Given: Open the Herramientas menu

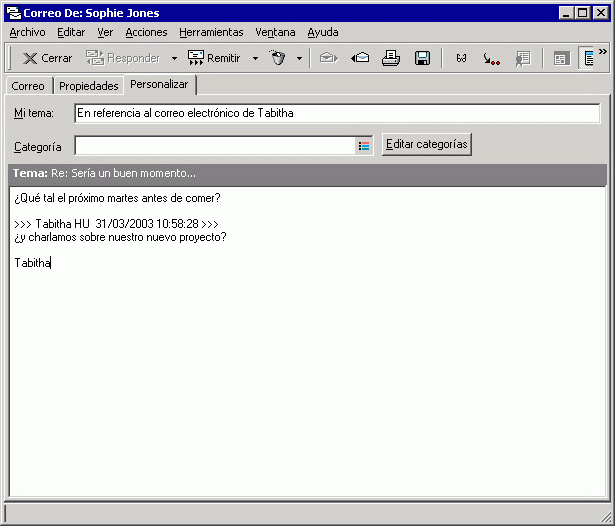Looking at the screenshot, I should click(211, 32).
